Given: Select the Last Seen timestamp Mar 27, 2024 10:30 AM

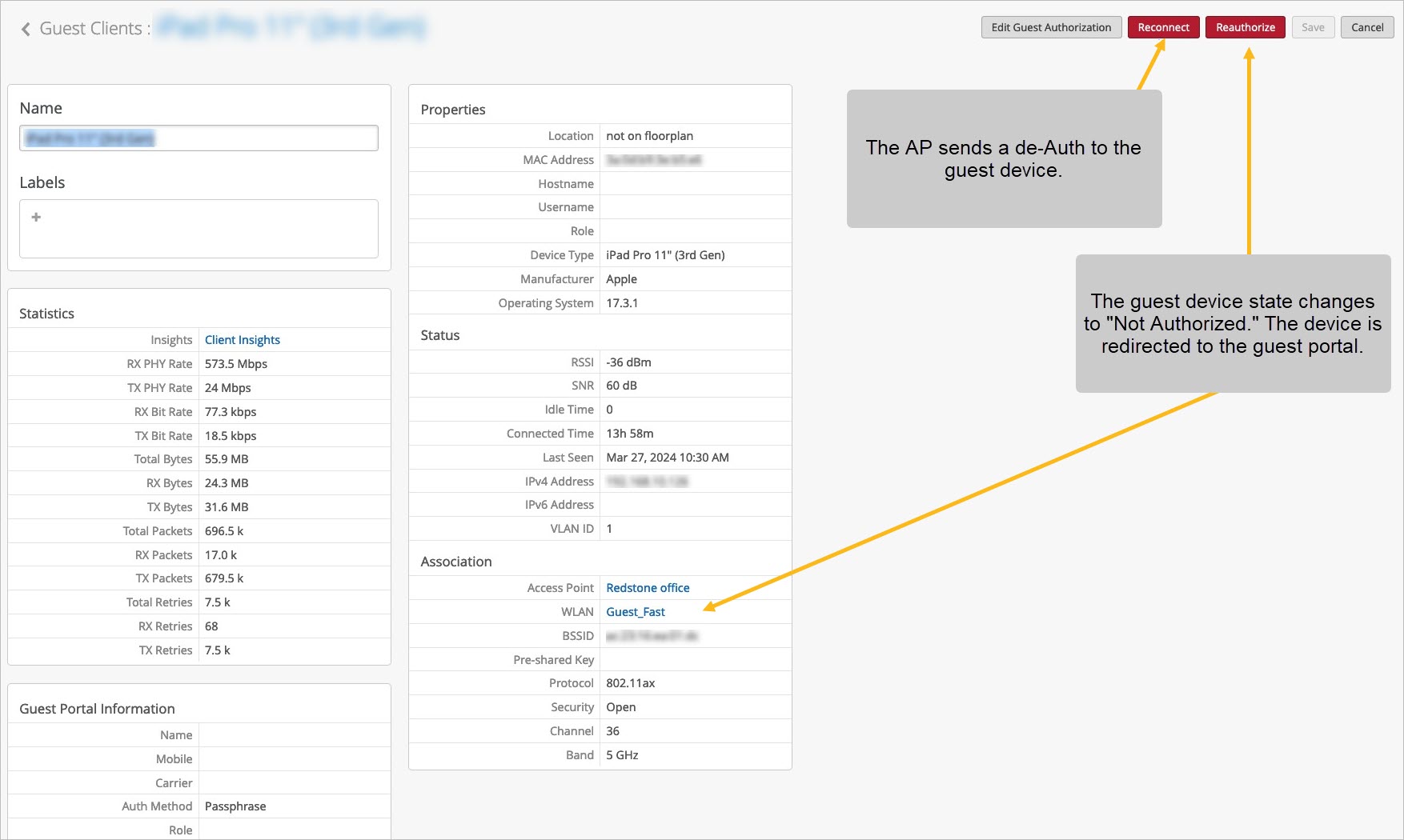Looking at the screenshot, I should (x=668, y=458).
